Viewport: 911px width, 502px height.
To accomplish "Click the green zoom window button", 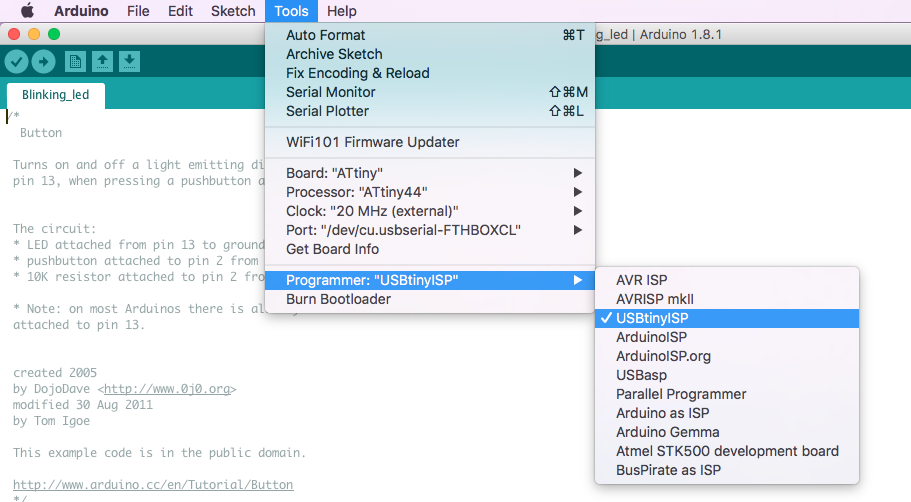I will click(54, 34).
